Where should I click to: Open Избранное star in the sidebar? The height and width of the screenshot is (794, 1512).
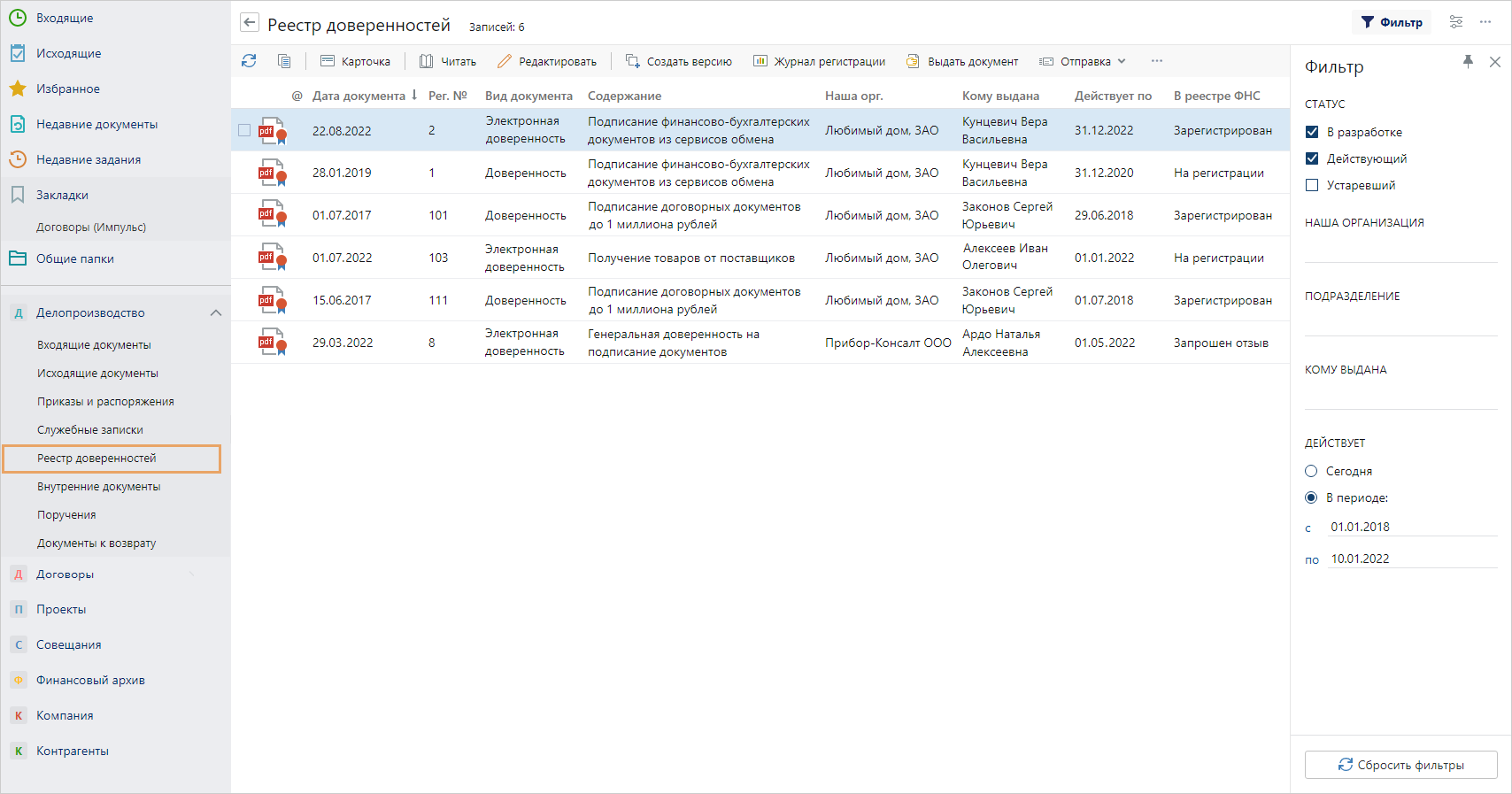[x=18, y=89]
